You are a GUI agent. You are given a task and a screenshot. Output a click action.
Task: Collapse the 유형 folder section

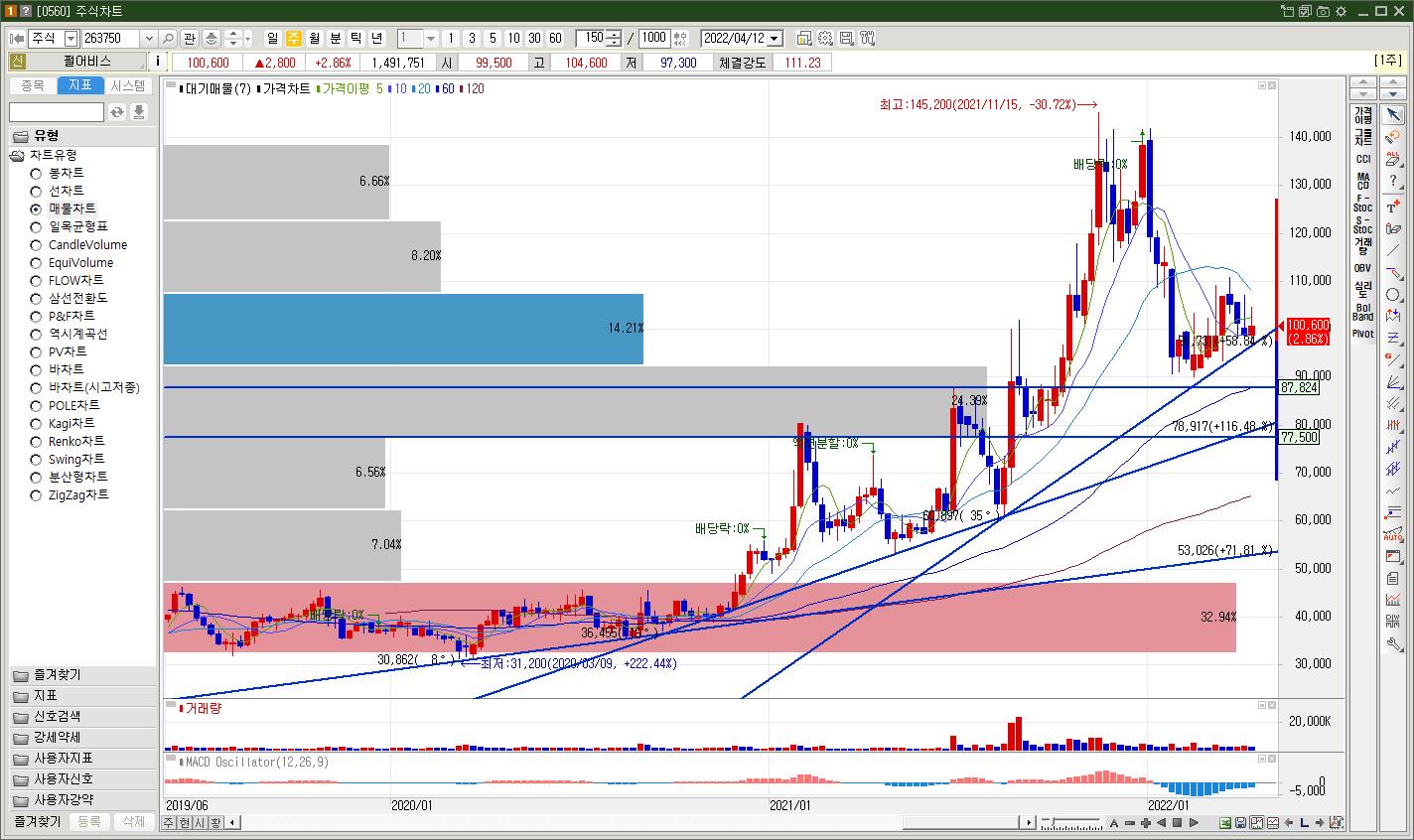coord(83,136)
